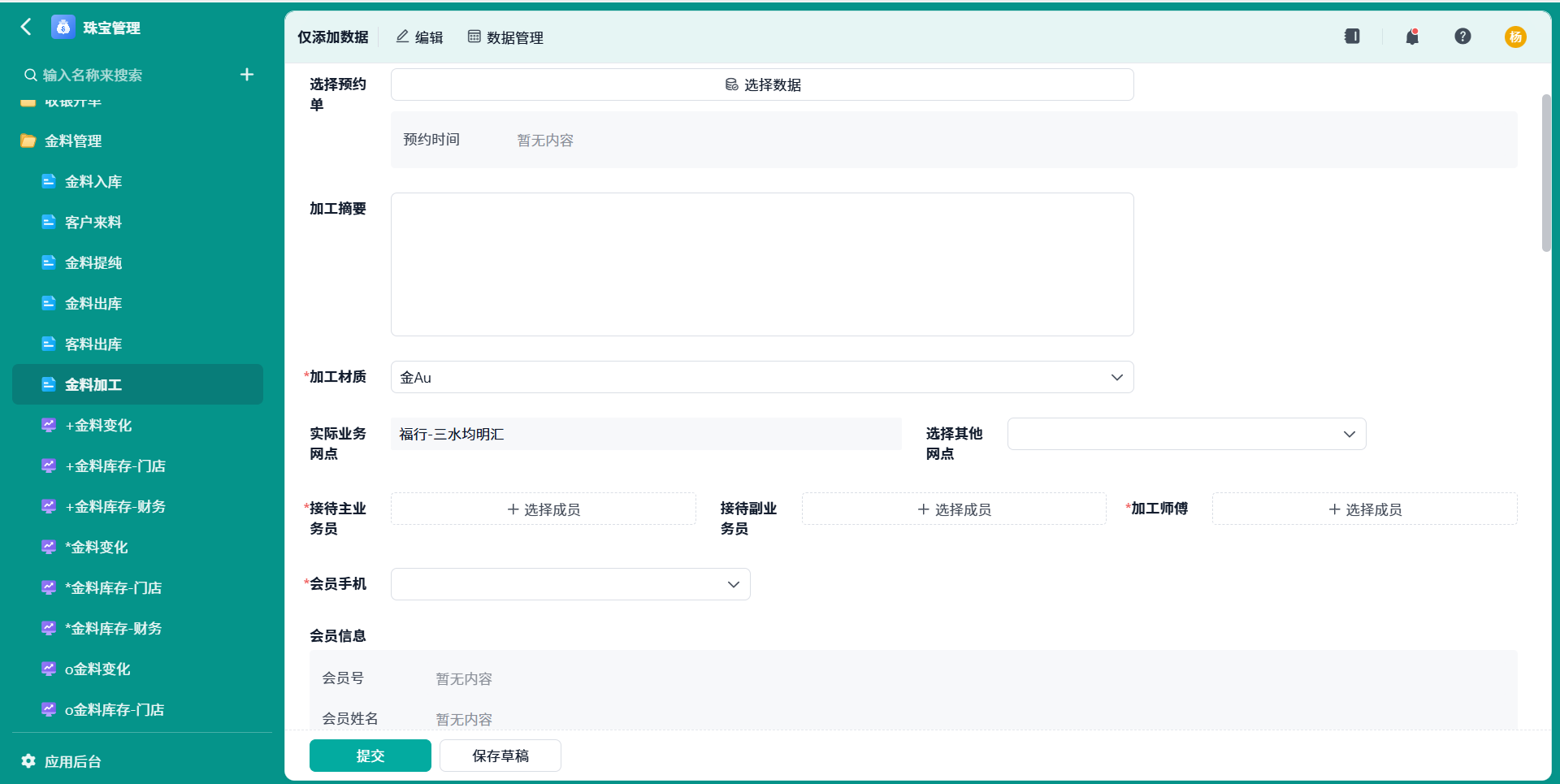Go back using the left arrow icon

click(x=26, y=27)
